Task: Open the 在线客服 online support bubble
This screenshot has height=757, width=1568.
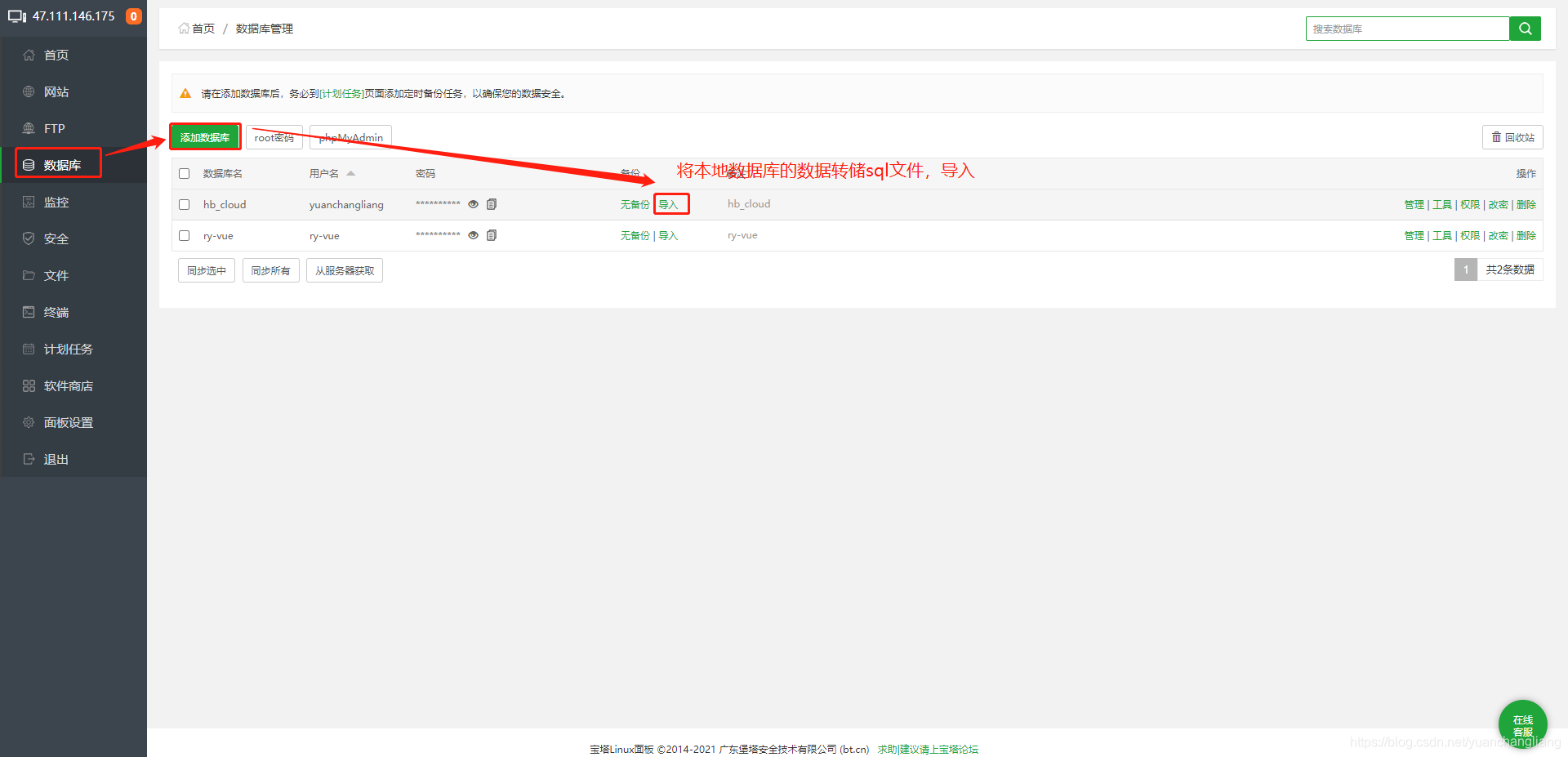Action: [x=1523, y=724]
